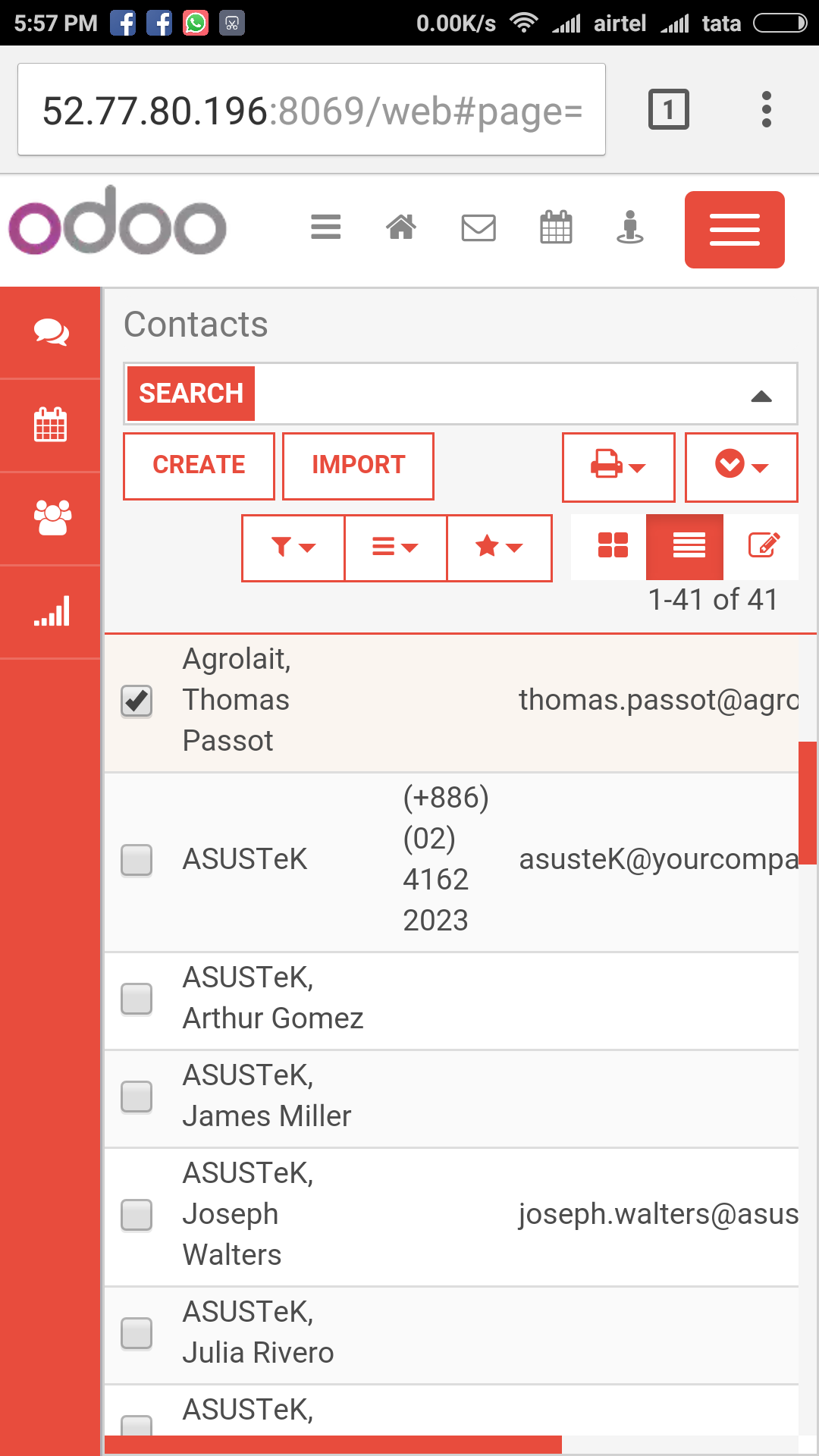Open contact ASUSTeK, Joseph Walters
This screenshot has width=819, height=1456.
tap(248, 1214)
